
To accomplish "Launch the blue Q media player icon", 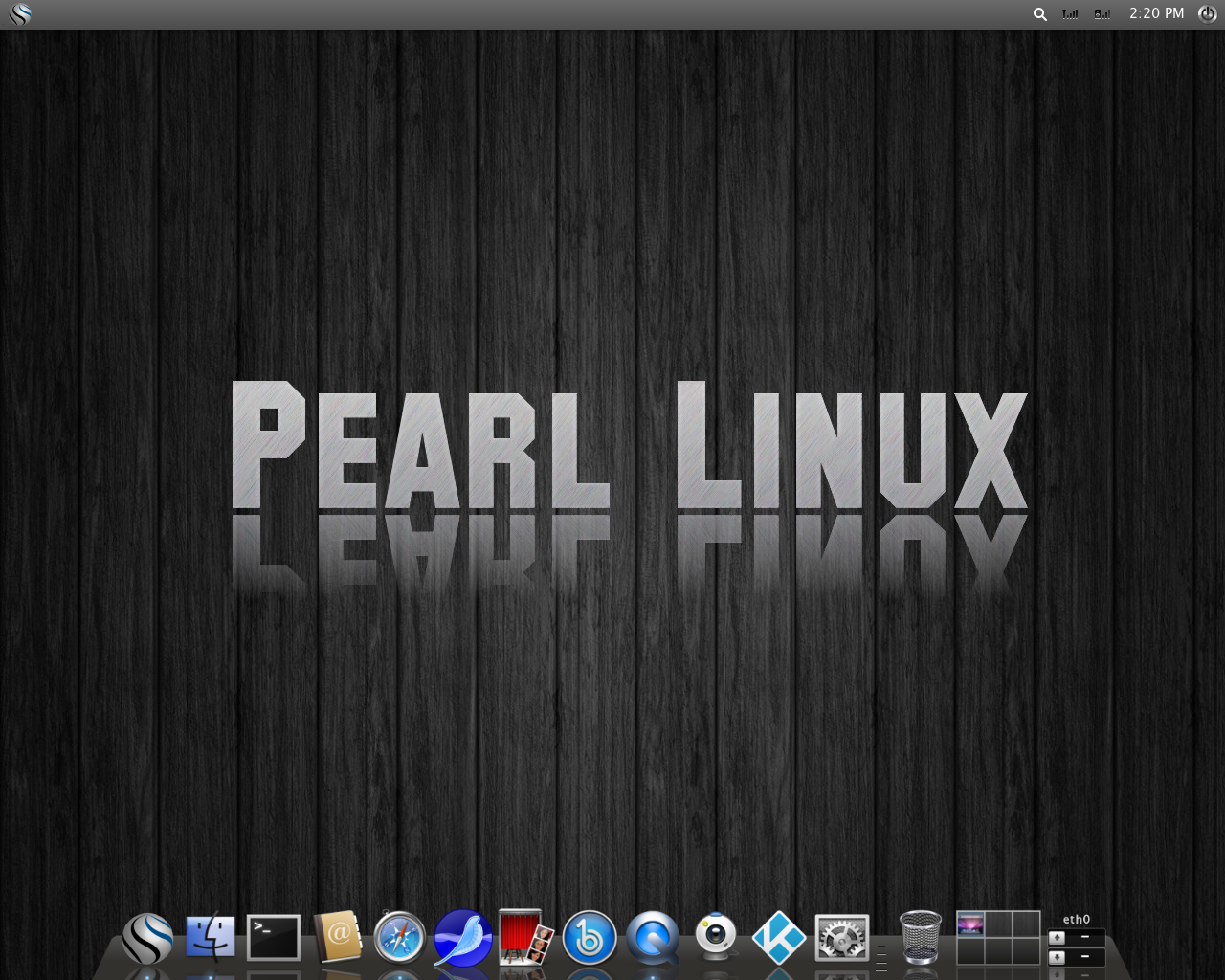I will tap(653, 938).
